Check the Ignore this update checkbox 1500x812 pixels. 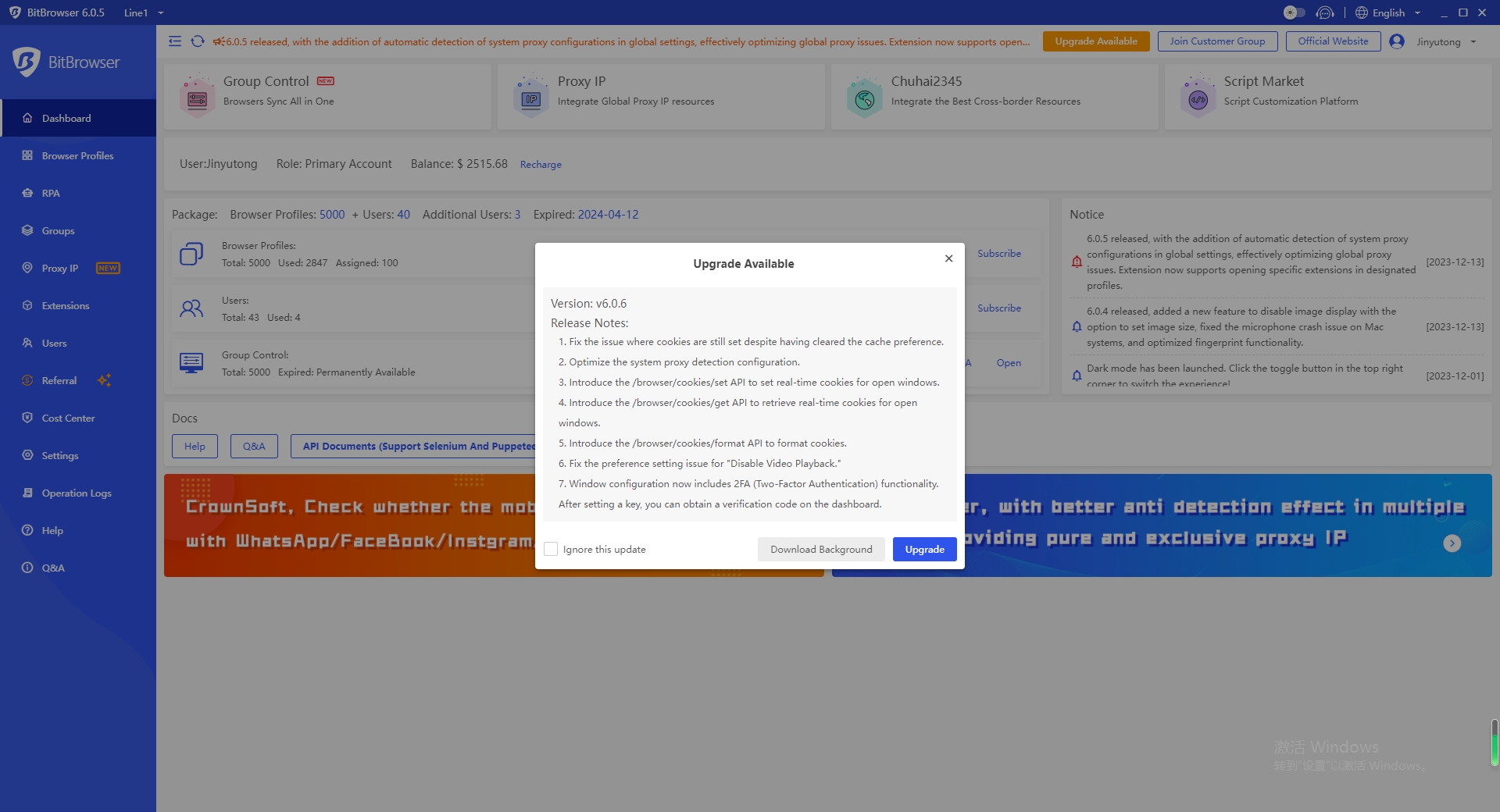click(551, 549)
